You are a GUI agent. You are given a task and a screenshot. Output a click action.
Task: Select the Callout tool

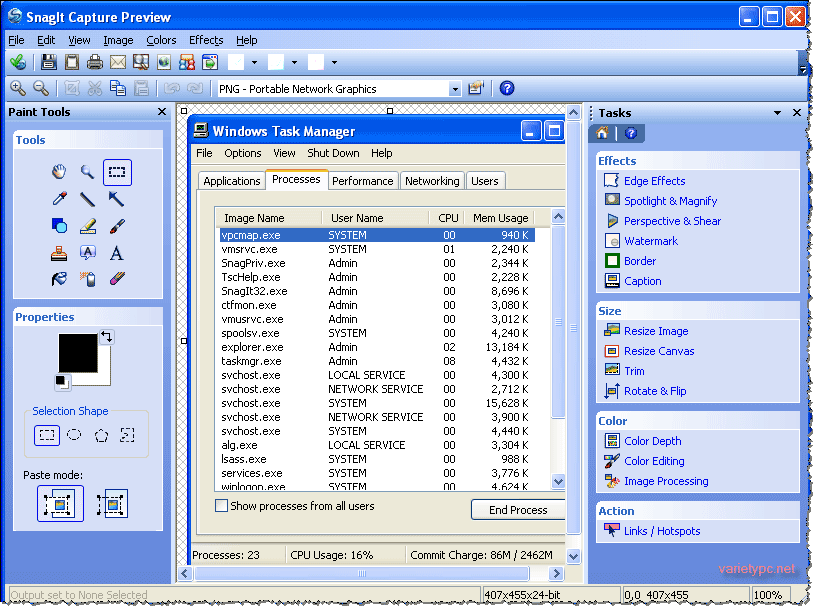tap(88, 253)
